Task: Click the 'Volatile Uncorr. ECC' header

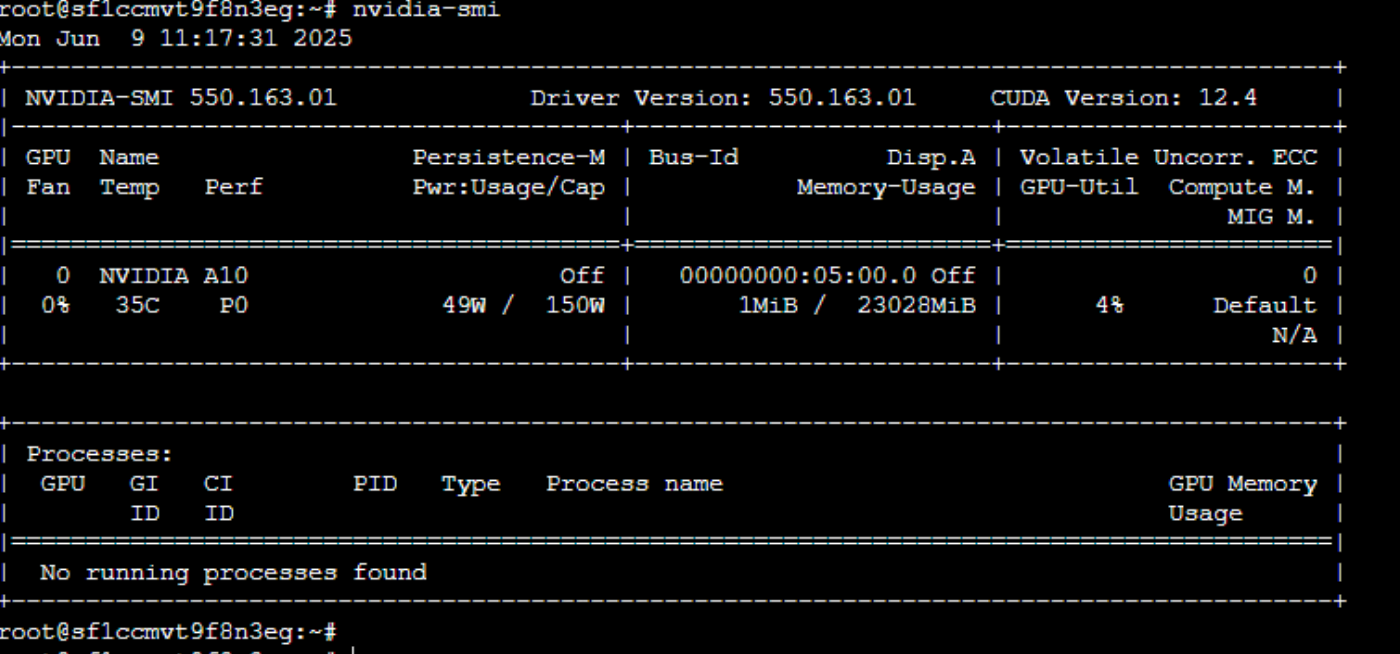Action: 1169,157
